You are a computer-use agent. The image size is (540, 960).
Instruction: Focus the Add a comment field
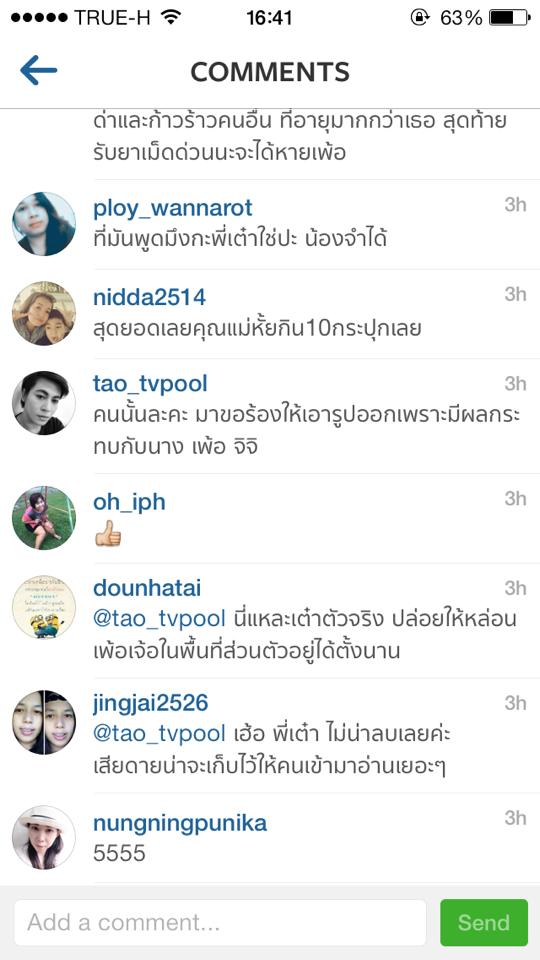coord(220,922)
